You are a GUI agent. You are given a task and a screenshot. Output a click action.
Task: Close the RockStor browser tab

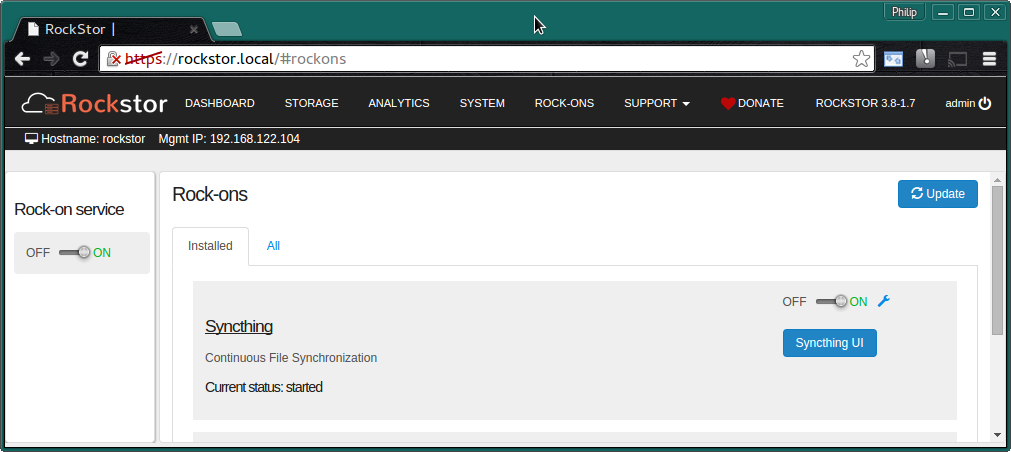[194, 29]
